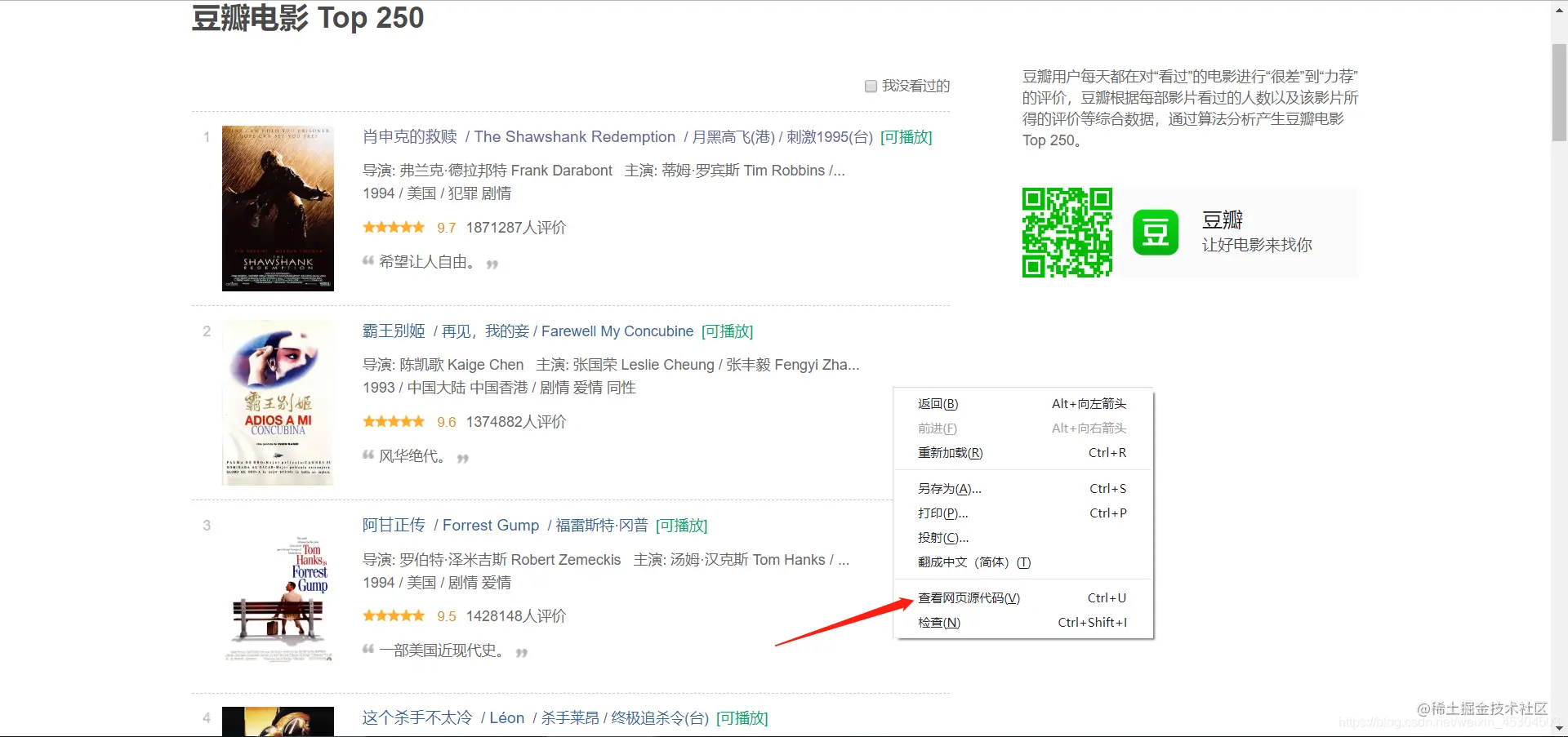This screenshot has height=737, width=1568.
Task: Click [可播放] tag next to Farewell My Concubine
Action: (727, 331)
